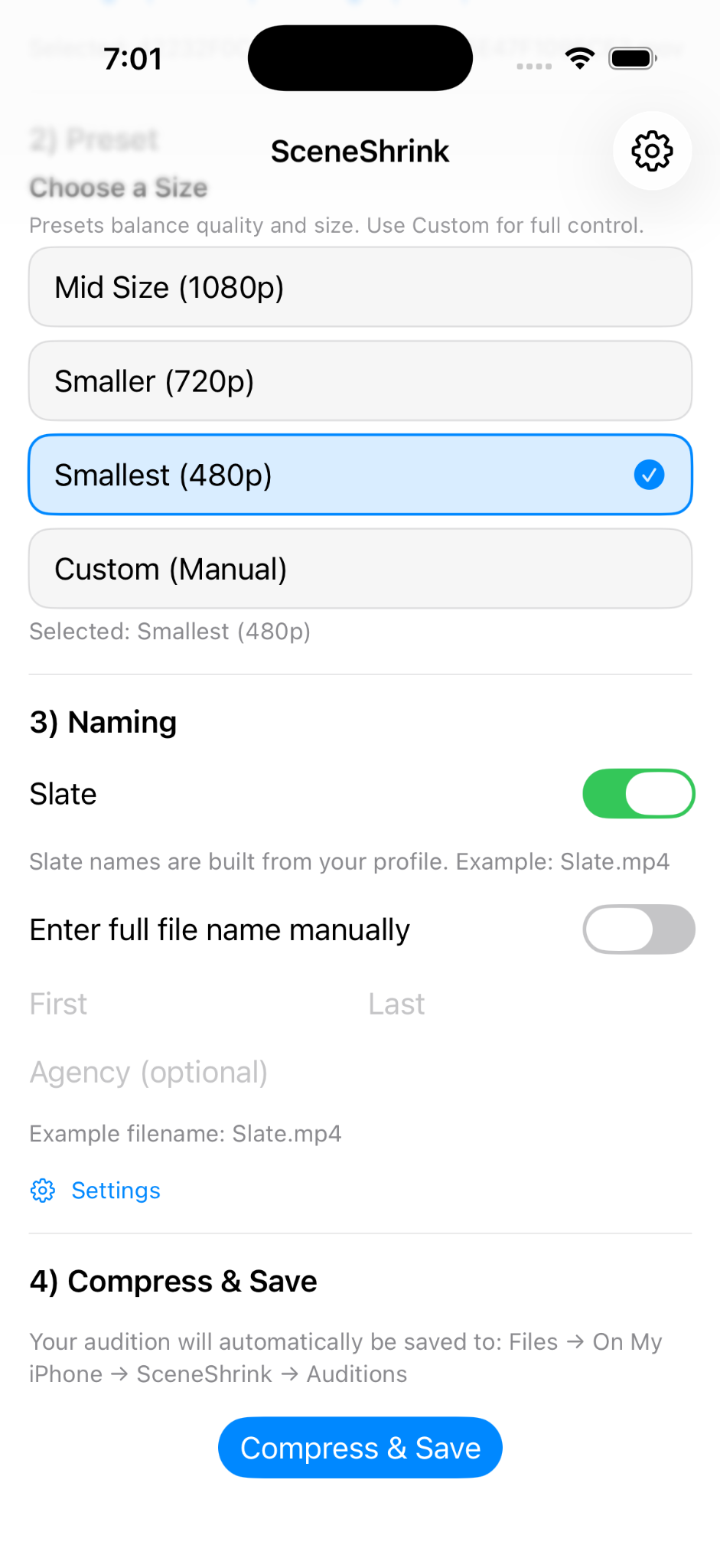Tap the SceneShrink title
The width and height of the screenshot is (720, 1568).
click(x=360, y=151)
